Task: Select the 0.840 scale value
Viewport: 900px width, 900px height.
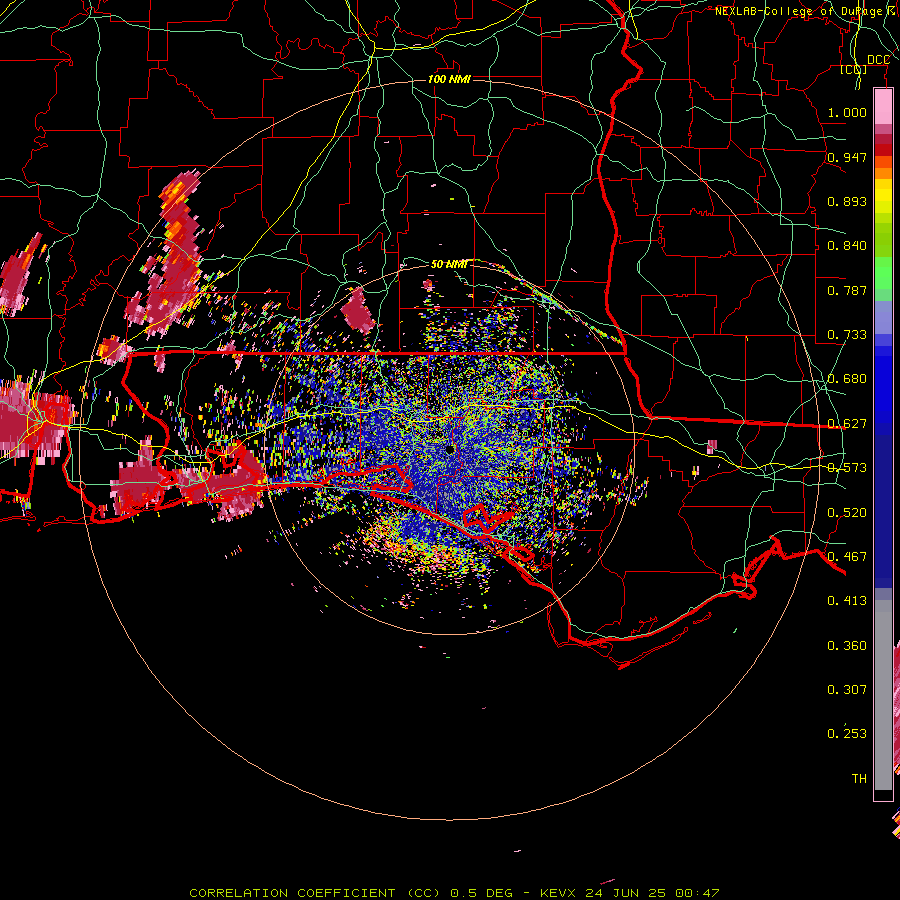Action: coord(847,246)
